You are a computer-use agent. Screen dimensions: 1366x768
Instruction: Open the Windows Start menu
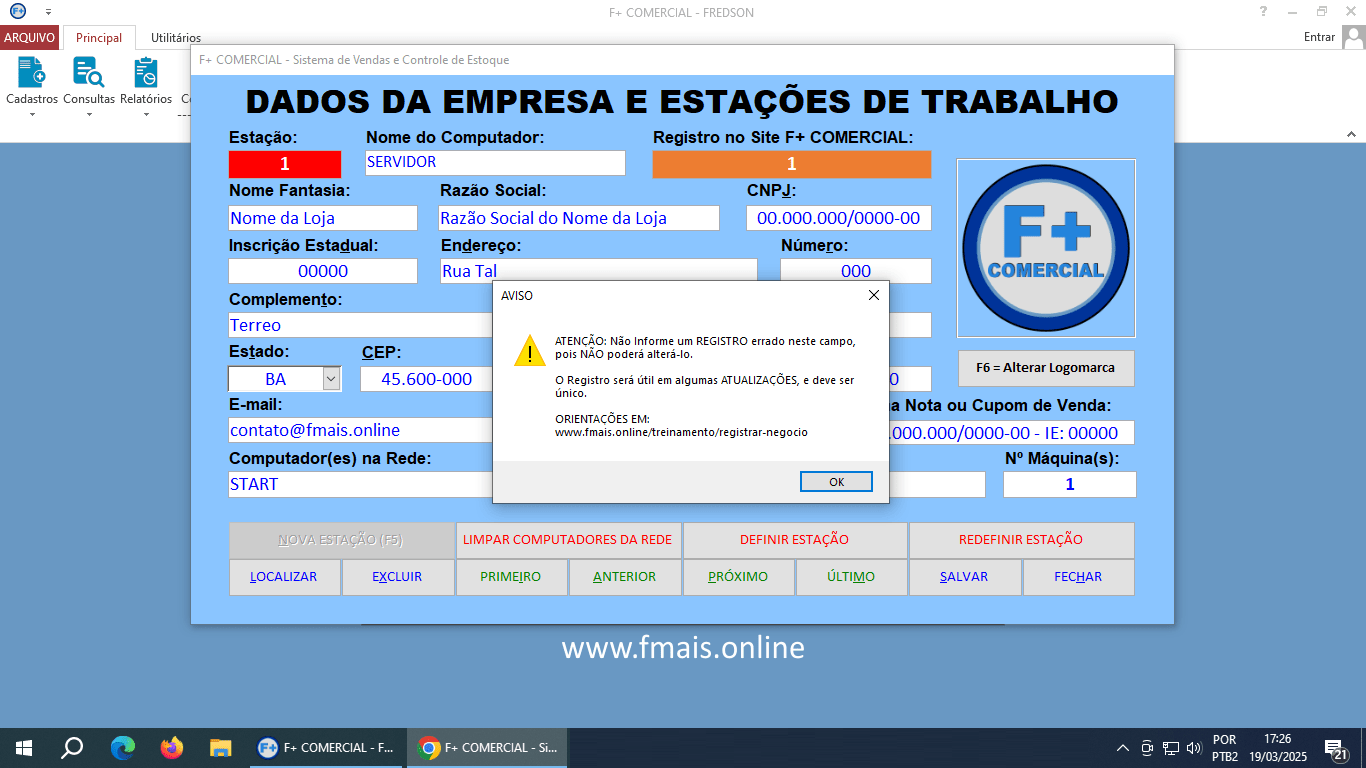[x=24, y=748]
